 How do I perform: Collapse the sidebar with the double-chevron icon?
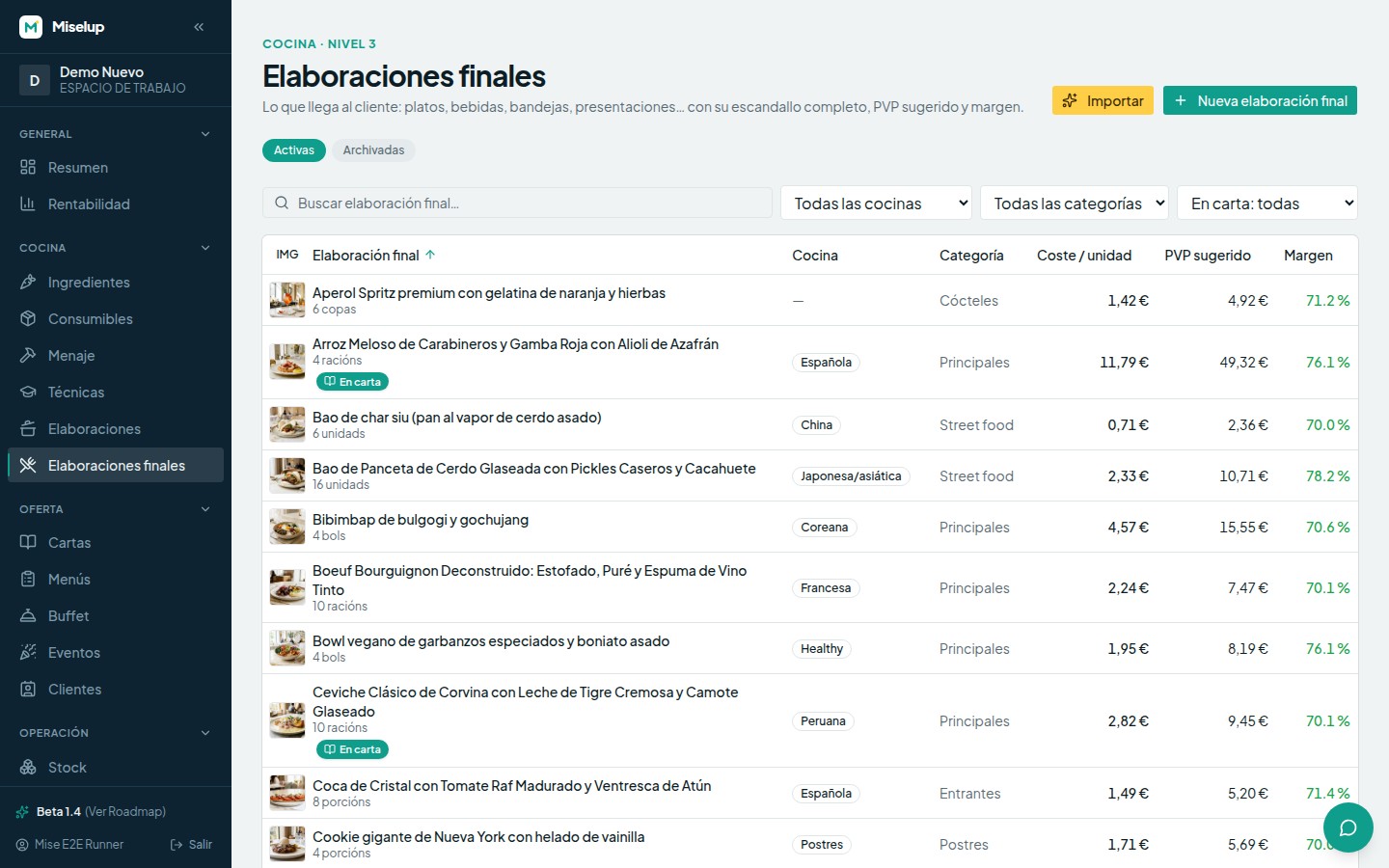pos(199,27)
